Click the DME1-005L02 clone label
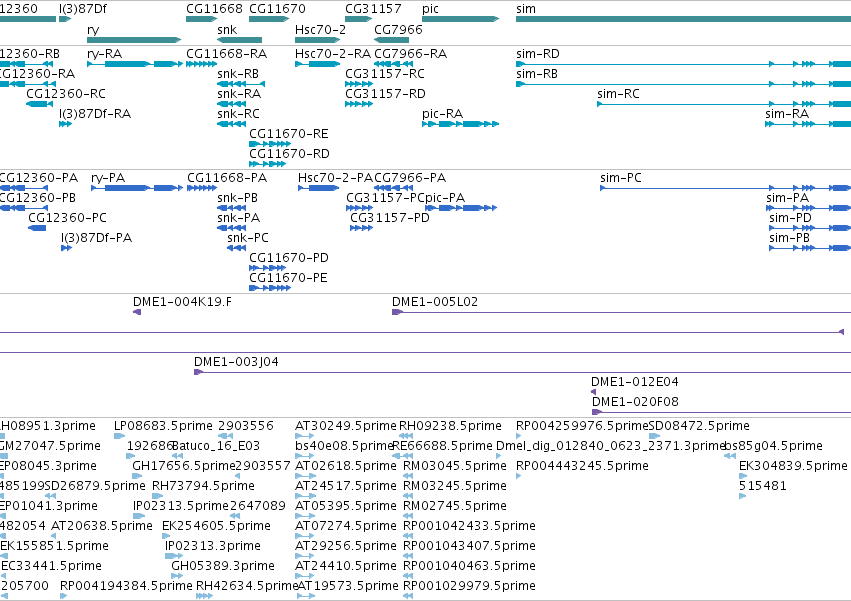The image size is (851, 601). click(435, 302)
